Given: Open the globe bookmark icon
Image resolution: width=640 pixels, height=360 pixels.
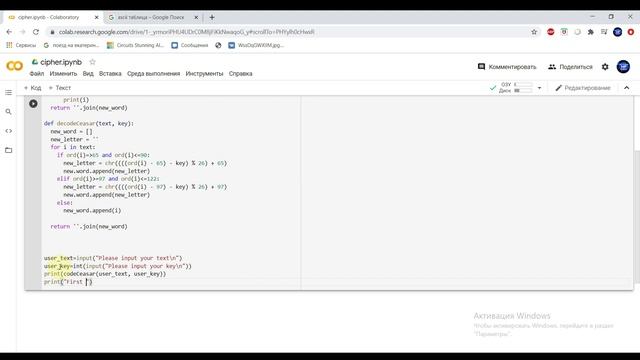Looking at the screenshot, I should pyautogui.click(x=218, y=45).
